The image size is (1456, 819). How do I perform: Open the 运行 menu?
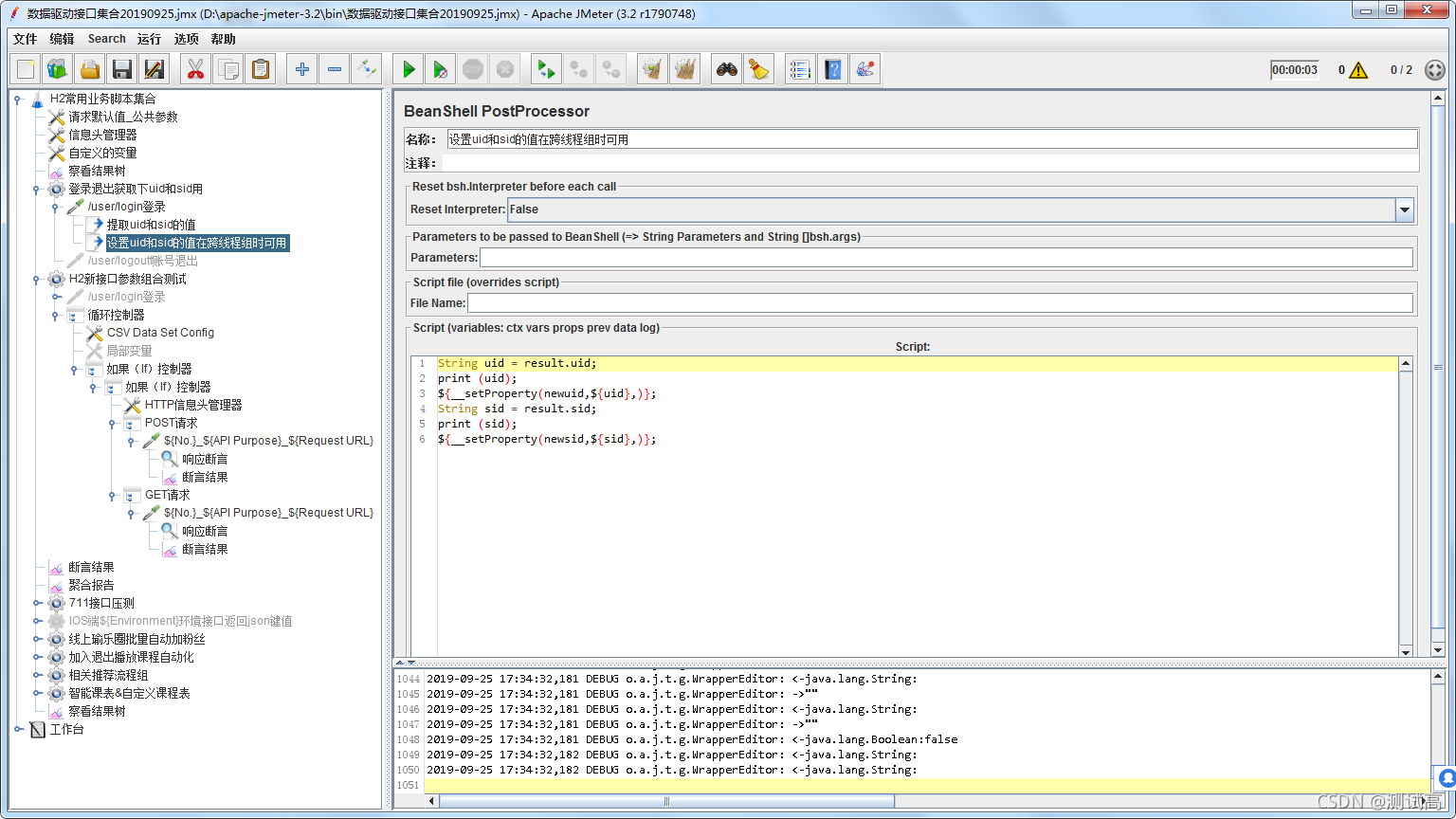[x=149, y=39]
